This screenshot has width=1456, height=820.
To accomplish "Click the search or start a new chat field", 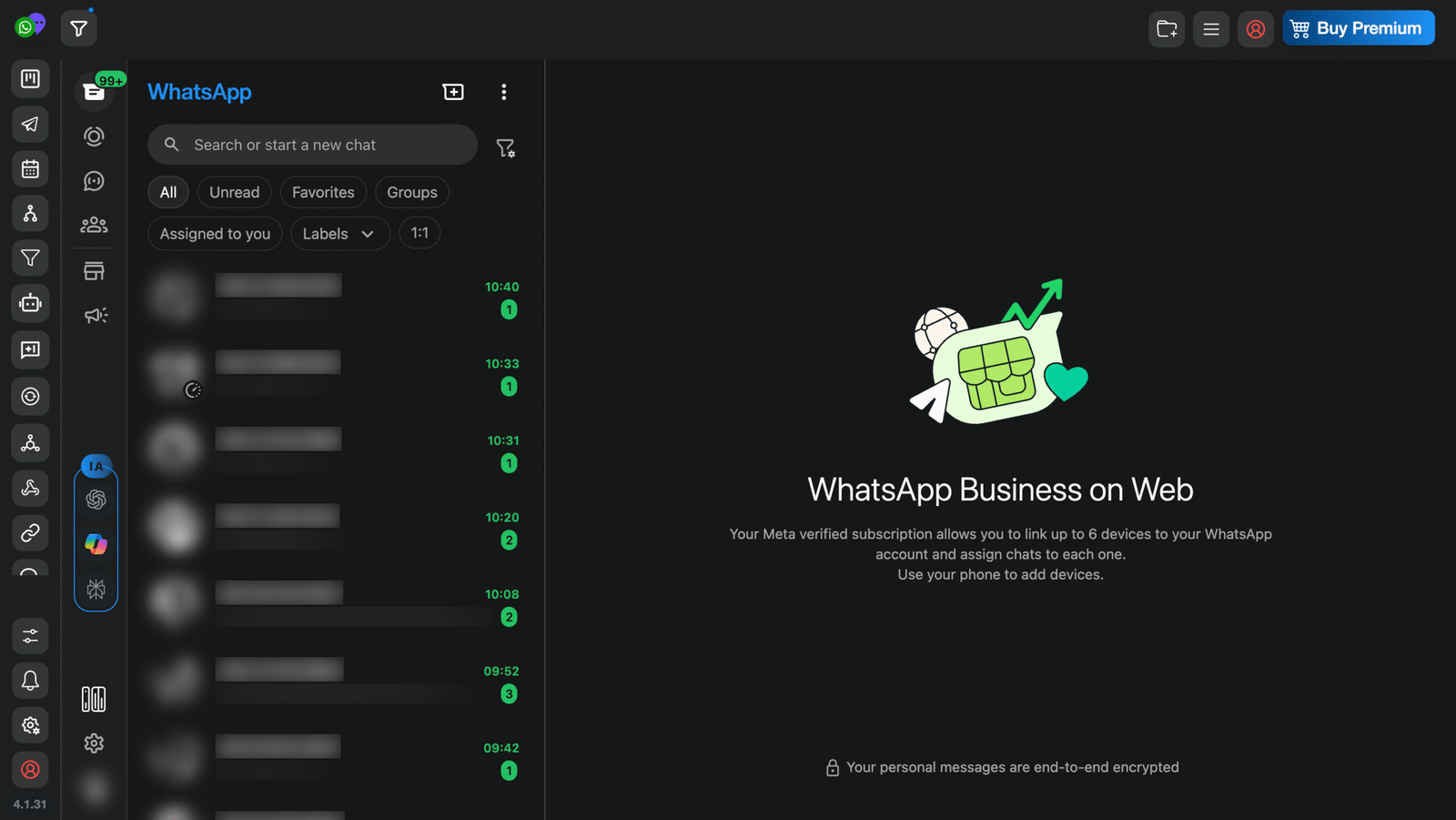I will (312, 145).
